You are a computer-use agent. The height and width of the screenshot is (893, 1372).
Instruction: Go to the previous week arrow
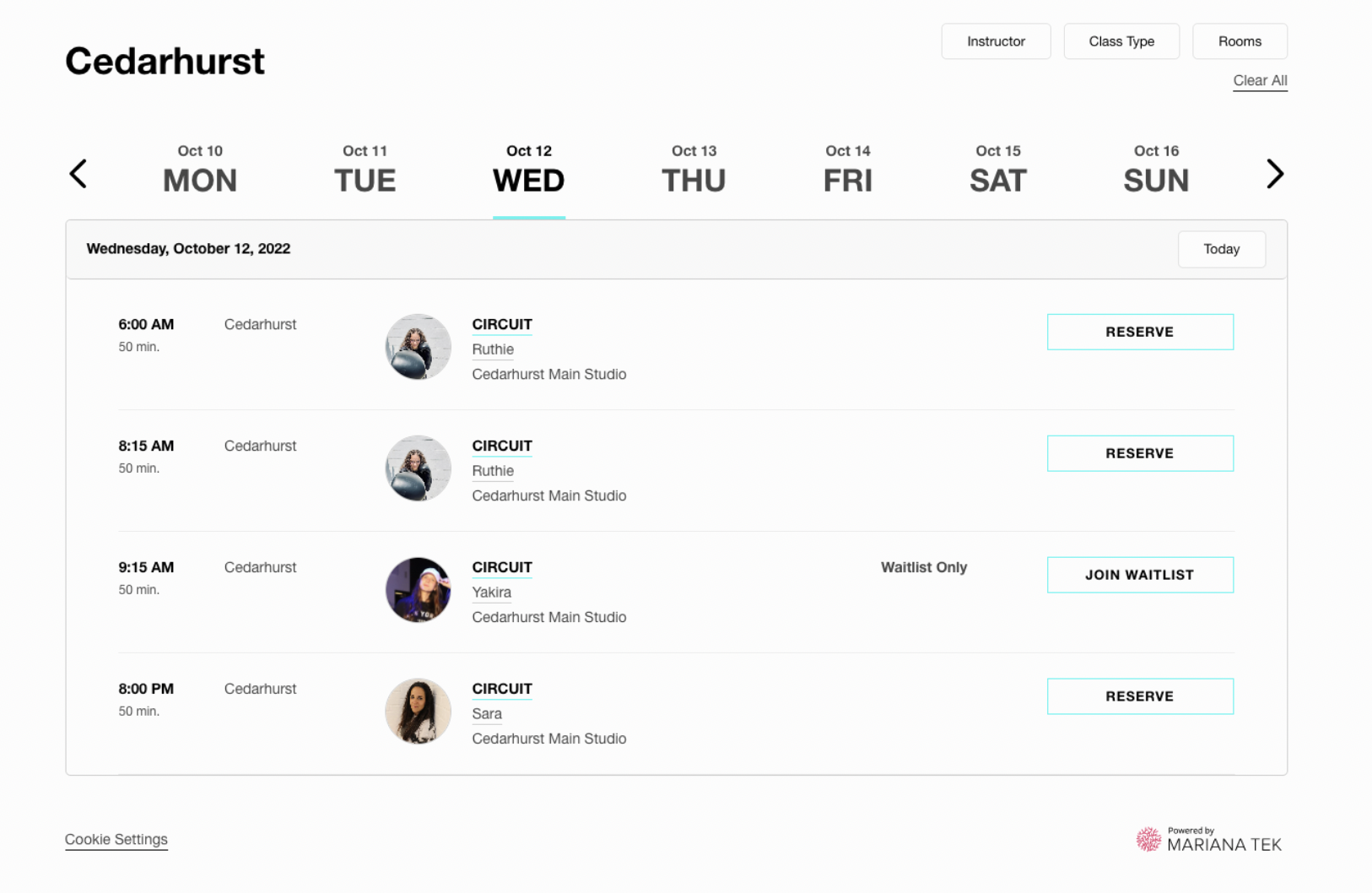pyautogui.click(x=78, y=174)
